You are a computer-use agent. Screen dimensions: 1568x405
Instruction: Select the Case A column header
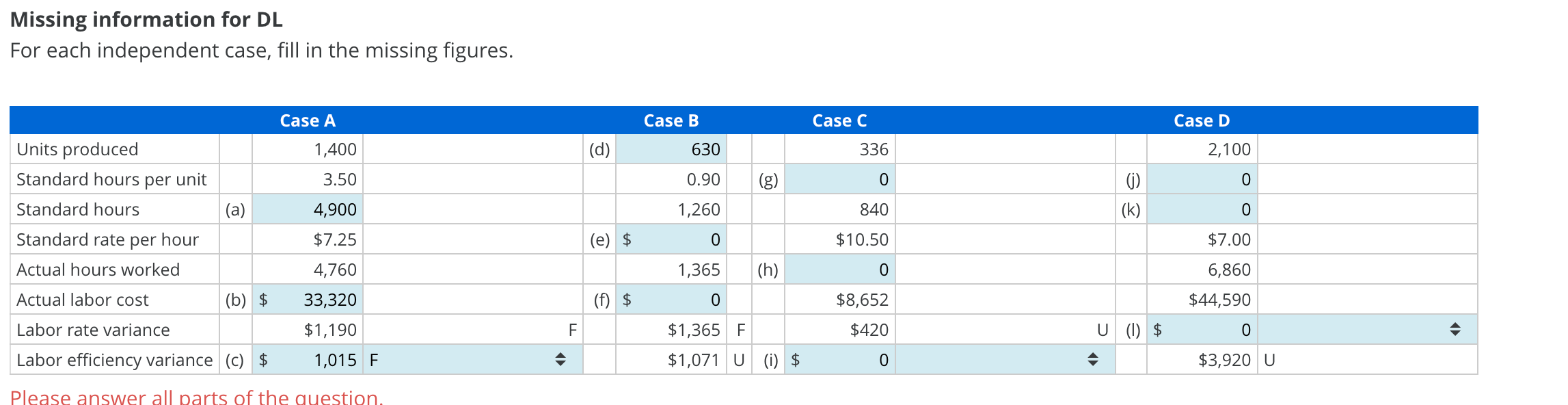[307, 120]
